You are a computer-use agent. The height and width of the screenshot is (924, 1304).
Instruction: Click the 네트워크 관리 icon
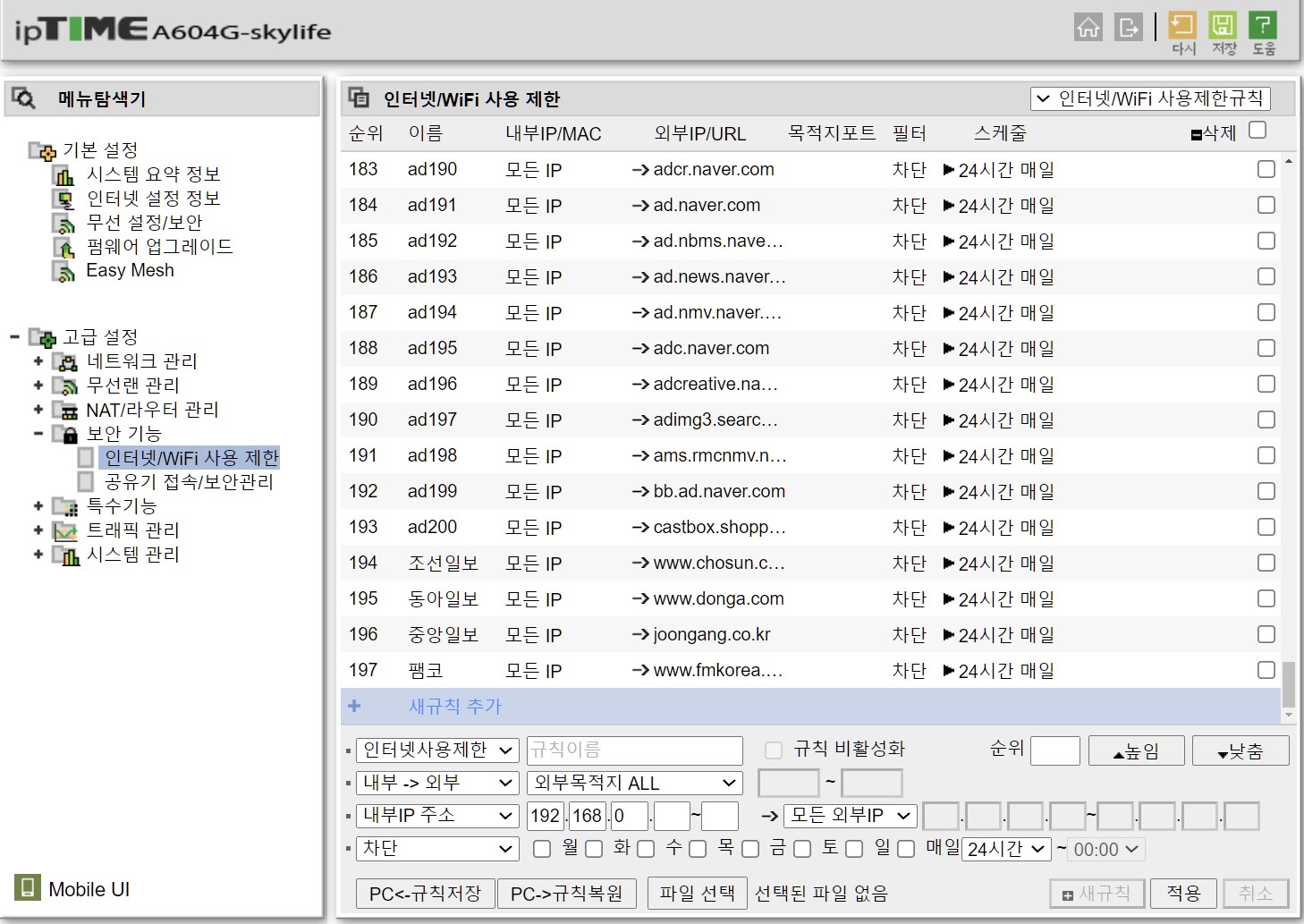65,361
